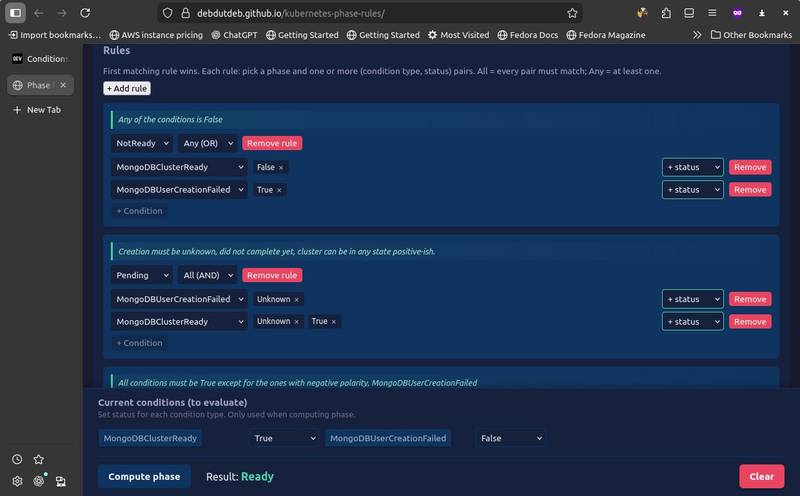Remove rule for the NotReady phase
The height and width of the screenshot is (496, 800).
click(x=272, y=143)
